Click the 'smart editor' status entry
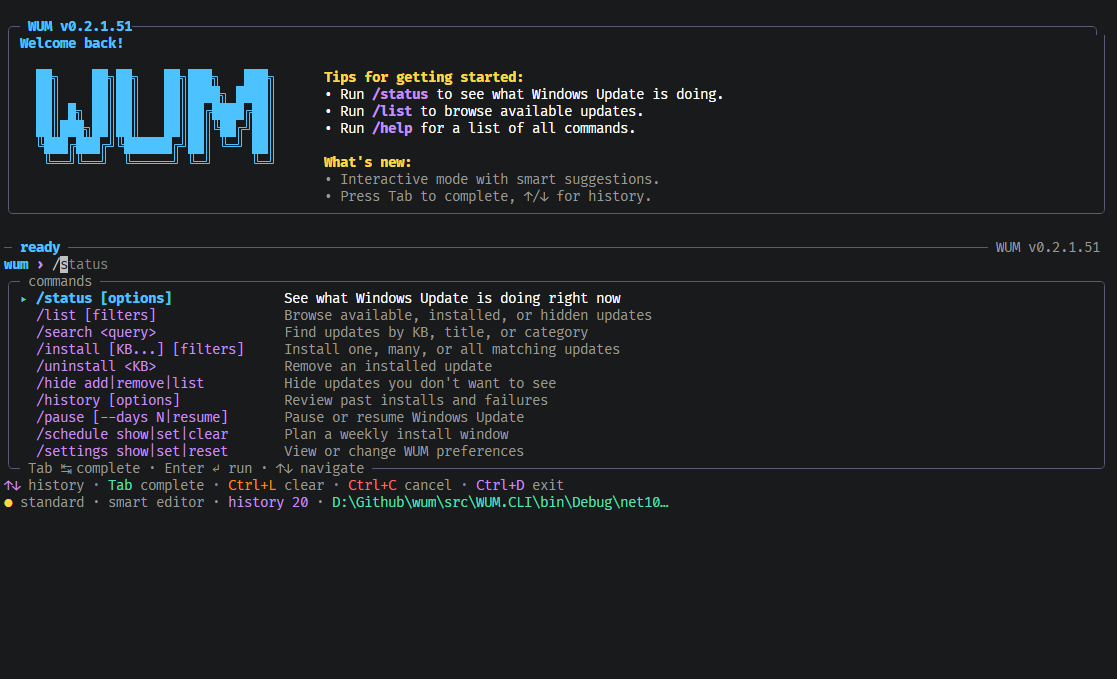1117x679 pixels. (156, 502)
